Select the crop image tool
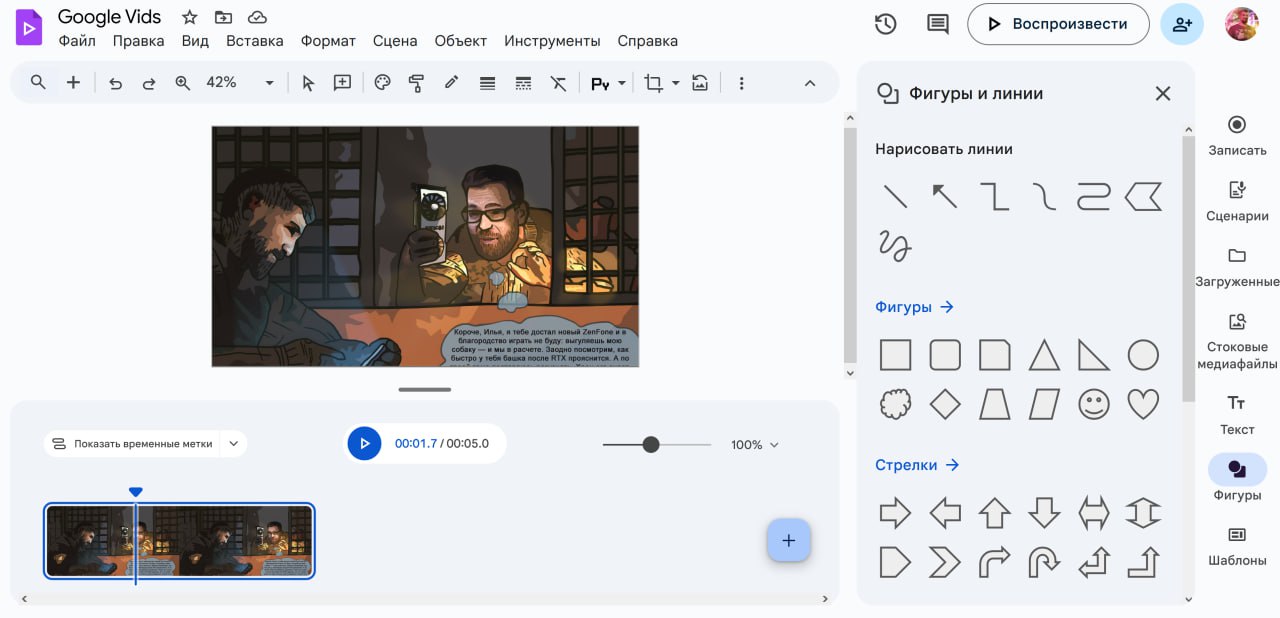Viewport: 1280px width, 618px height. pos(653,83)
